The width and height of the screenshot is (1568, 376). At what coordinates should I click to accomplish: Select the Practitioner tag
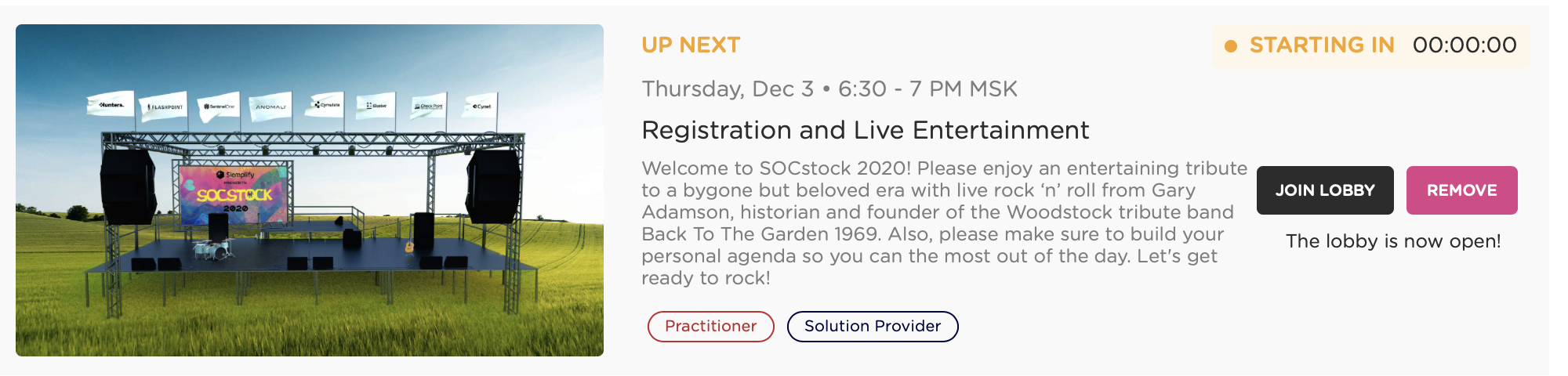710,327
